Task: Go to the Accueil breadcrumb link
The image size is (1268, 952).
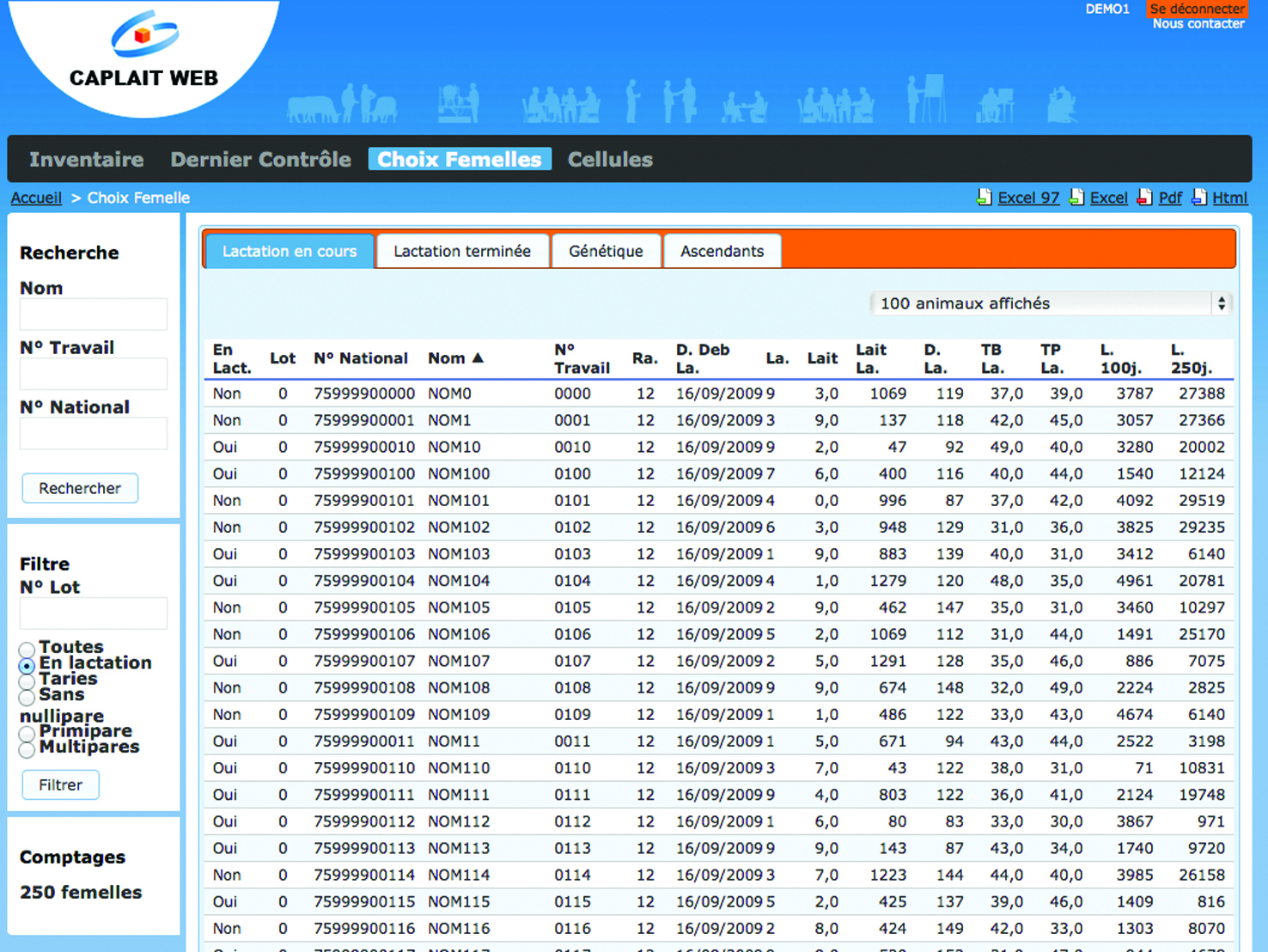Action: click(36, 198)
